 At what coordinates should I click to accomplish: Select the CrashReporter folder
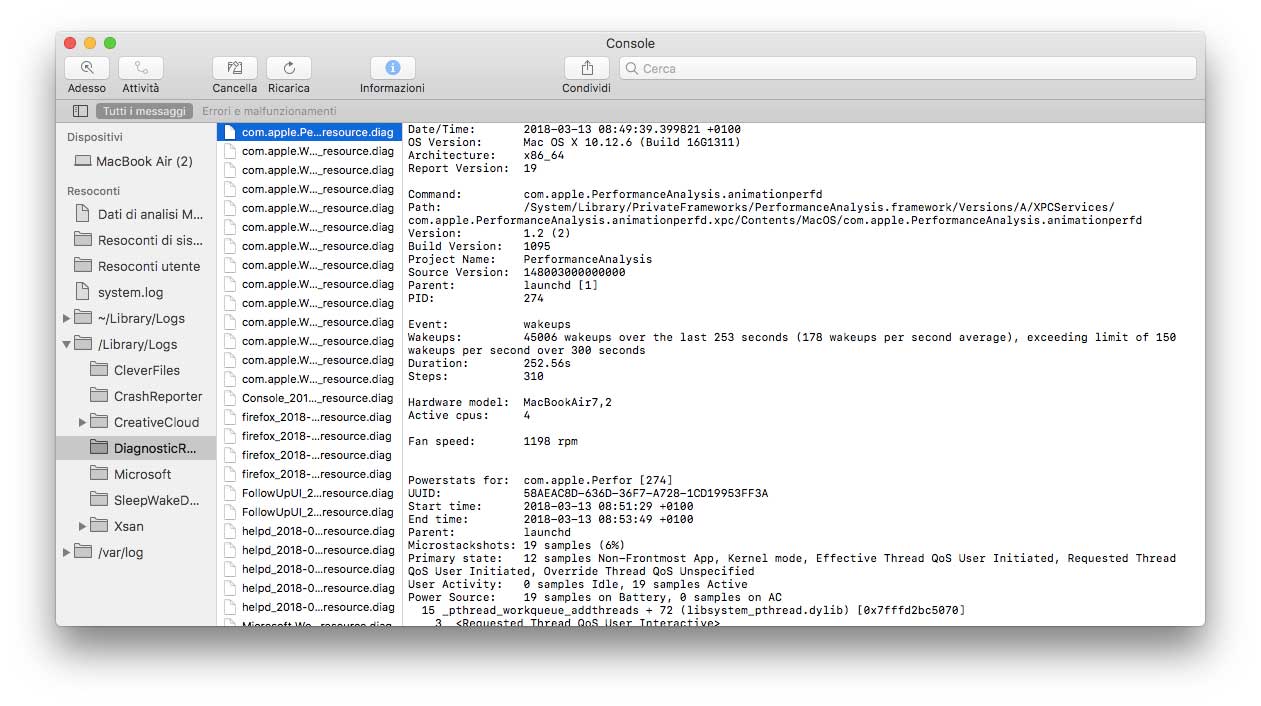(x=136, y=396)
